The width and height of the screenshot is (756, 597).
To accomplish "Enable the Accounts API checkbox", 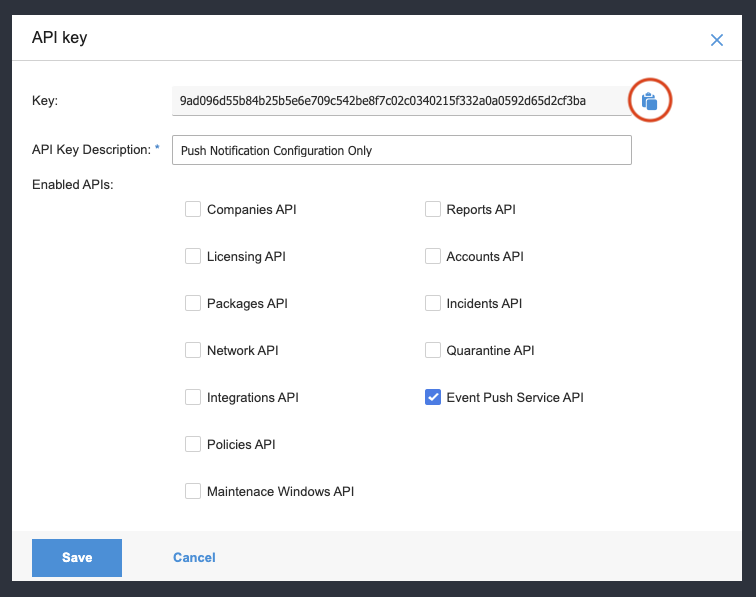I will (433, 257).
